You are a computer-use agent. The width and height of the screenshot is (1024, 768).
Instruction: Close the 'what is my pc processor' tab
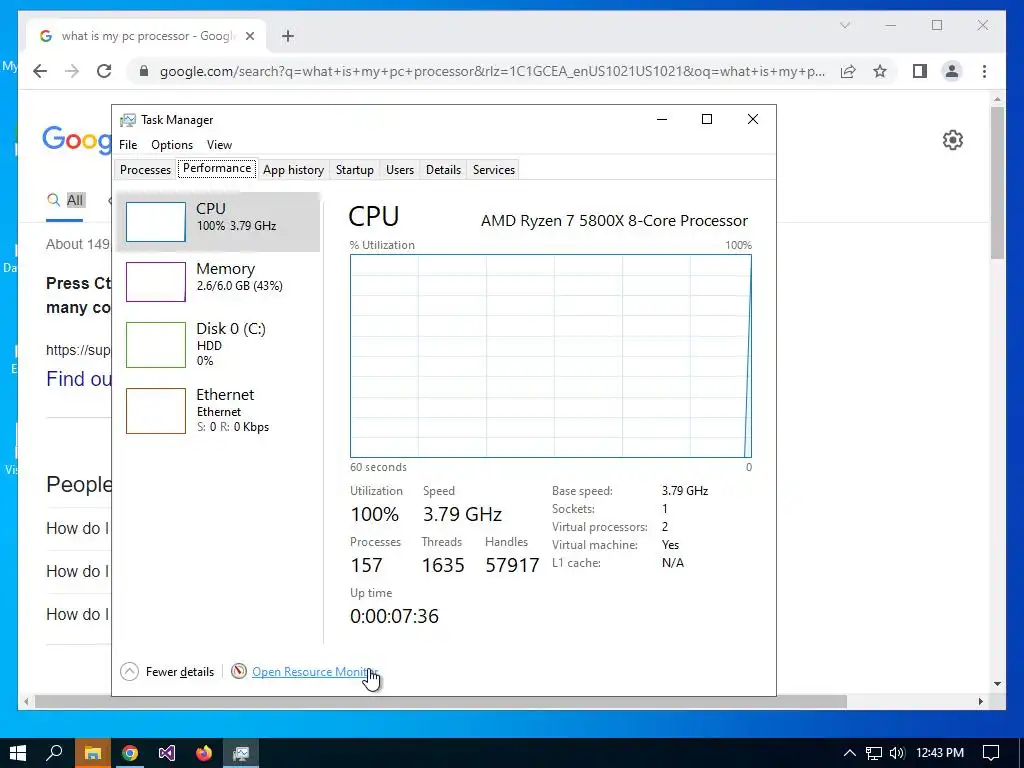click(249, 36)
